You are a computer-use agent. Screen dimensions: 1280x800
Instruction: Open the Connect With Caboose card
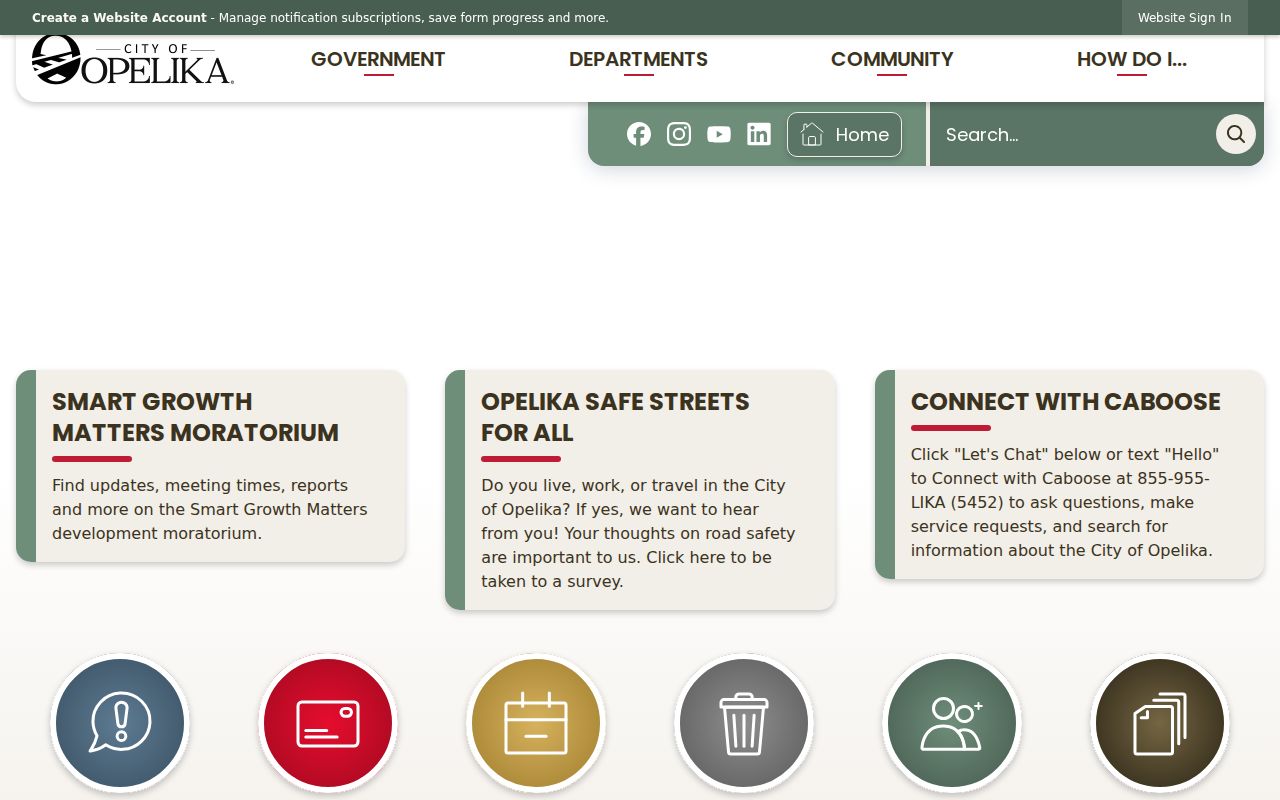[1070, 475]
